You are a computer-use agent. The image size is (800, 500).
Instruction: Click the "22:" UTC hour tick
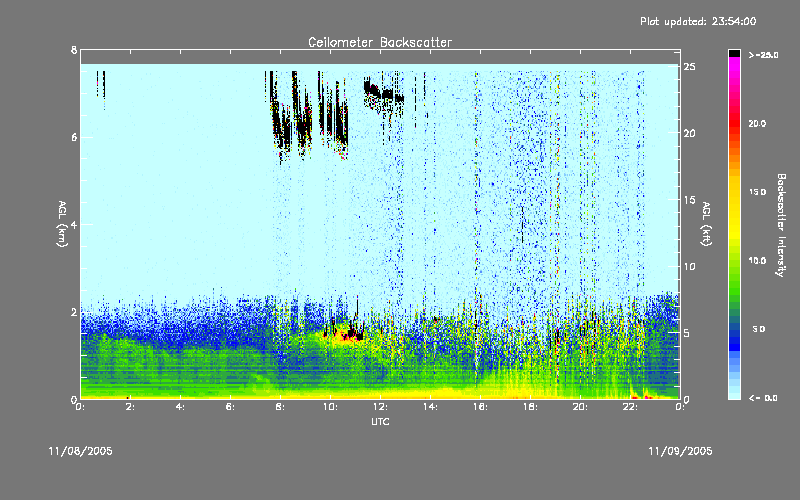click(x=630, y=407)
